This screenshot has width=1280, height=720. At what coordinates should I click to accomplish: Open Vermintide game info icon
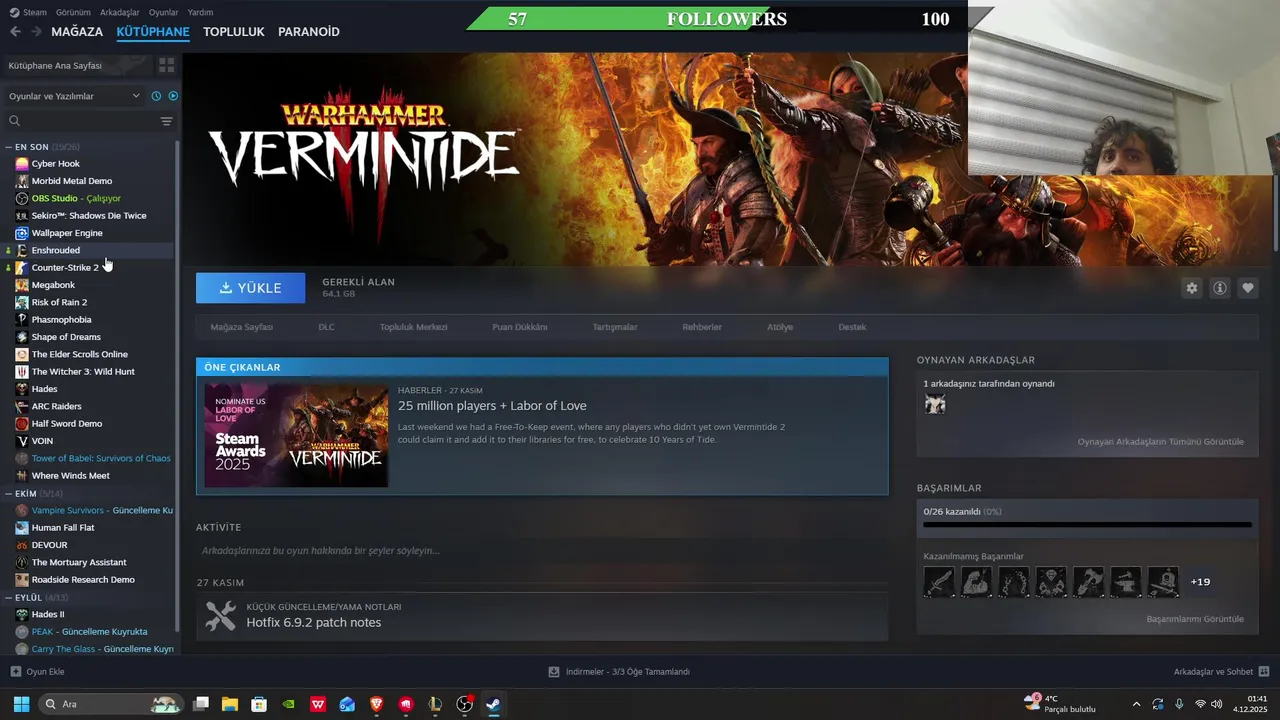click(1220, 288)
